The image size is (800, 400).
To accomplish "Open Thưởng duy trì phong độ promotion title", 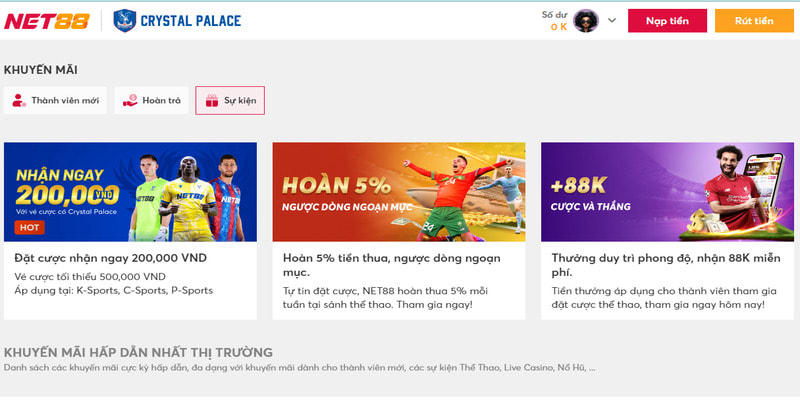I will 666,265.
